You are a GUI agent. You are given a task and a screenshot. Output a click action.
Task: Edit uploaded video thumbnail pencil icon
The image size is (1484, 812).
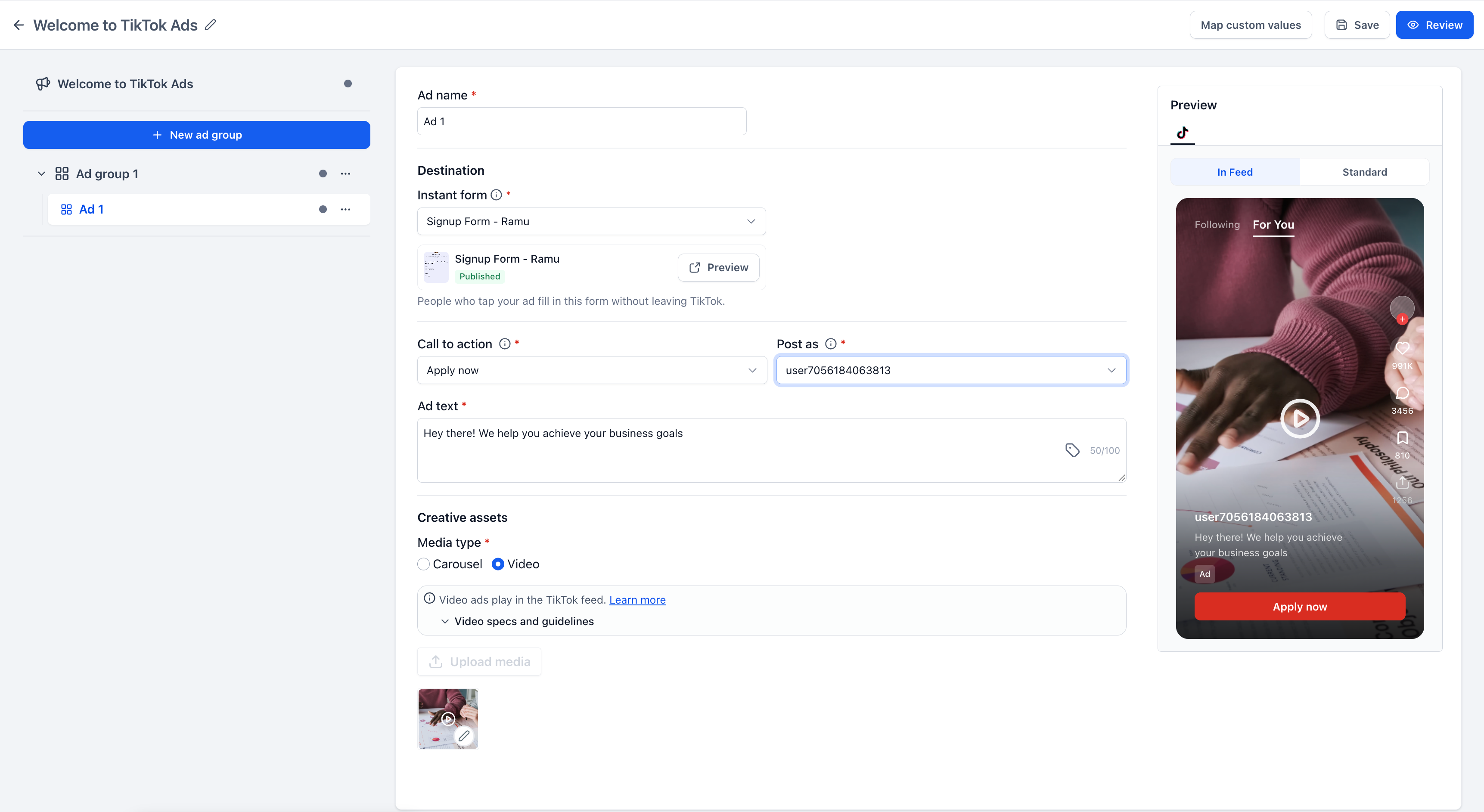[x=464, y=735]
